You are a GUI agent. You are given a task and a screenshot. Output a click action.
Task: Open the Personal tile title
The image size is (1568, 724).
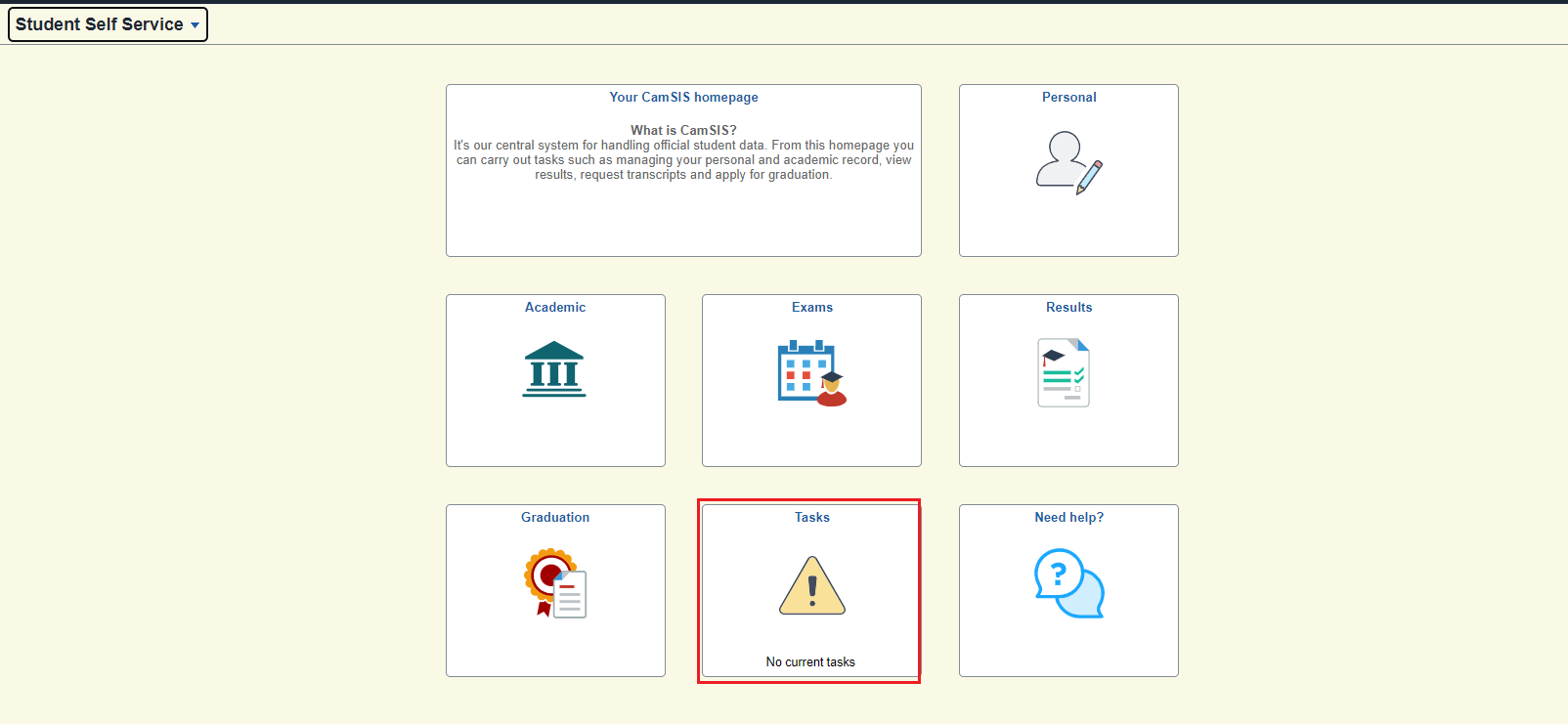(x=1069, y=98)
